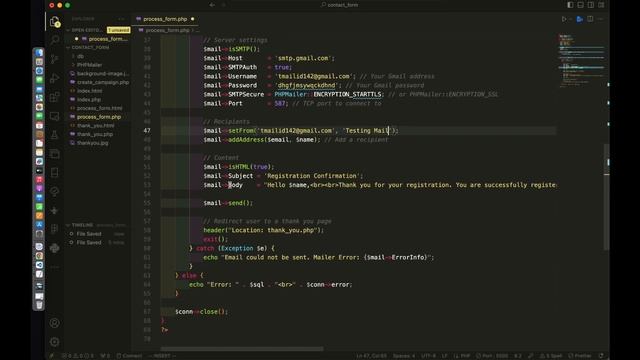Toggle the primary sidebar layout icon
Screen dimensions: 640x360
coord(570,5)
